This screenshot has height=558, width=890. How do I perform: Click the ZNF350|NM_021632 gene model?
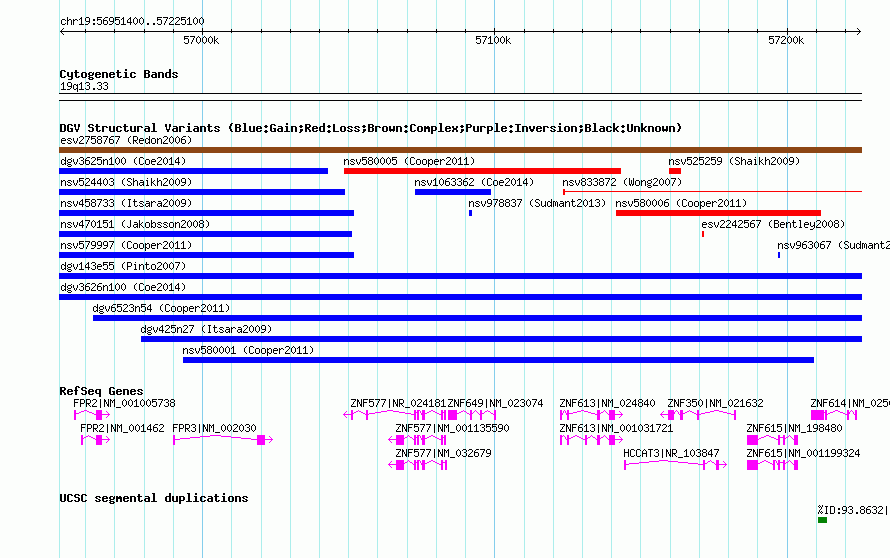pos(699,415)
